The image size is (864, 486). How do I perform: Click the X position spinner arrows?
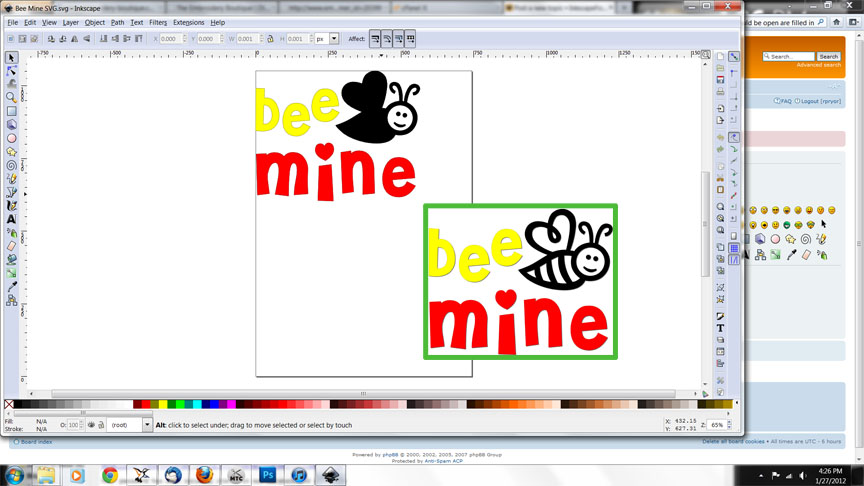[x=184, y=39]
